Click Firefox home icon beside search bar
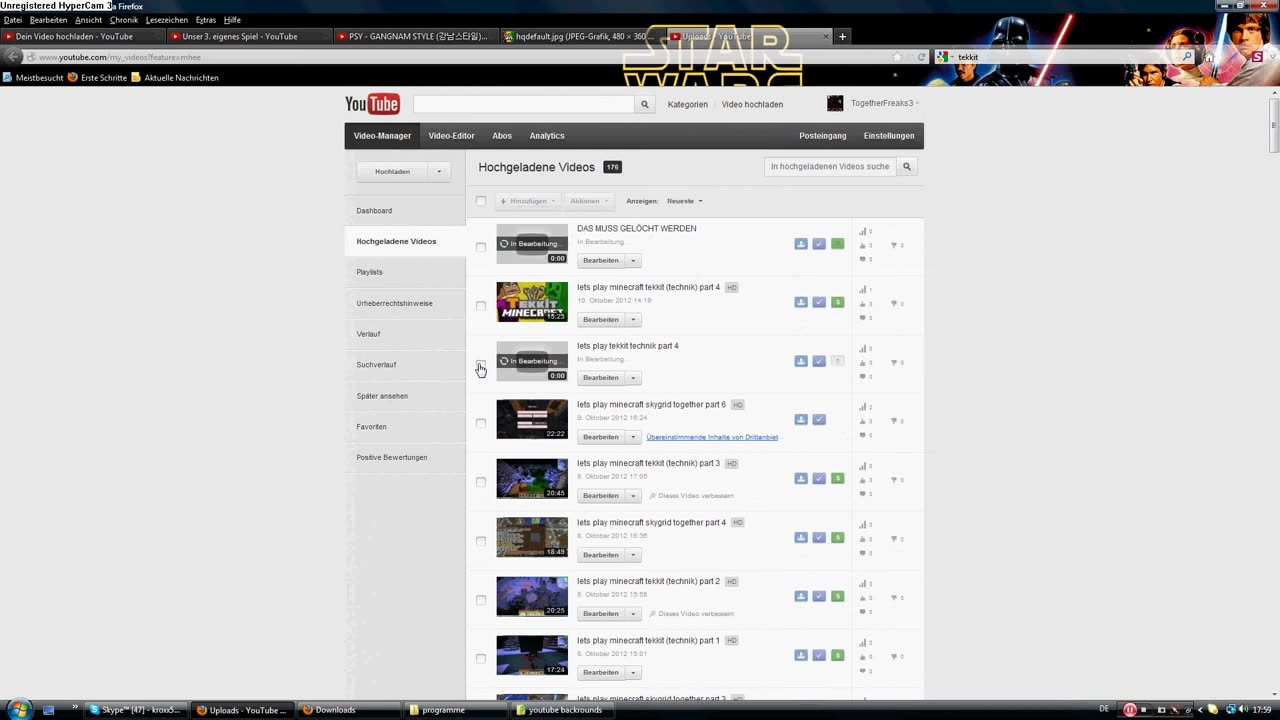Image resolution: width=1280 pixels, height=720 pixels. coord(1208,57)
